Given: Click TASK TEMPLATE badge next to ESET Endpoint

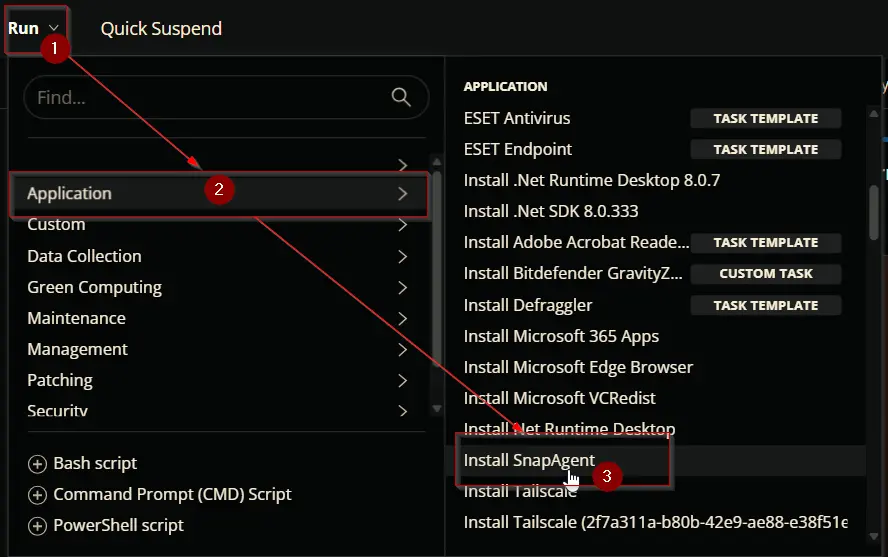Looking at the screenshot, I should tap(766, 149).
